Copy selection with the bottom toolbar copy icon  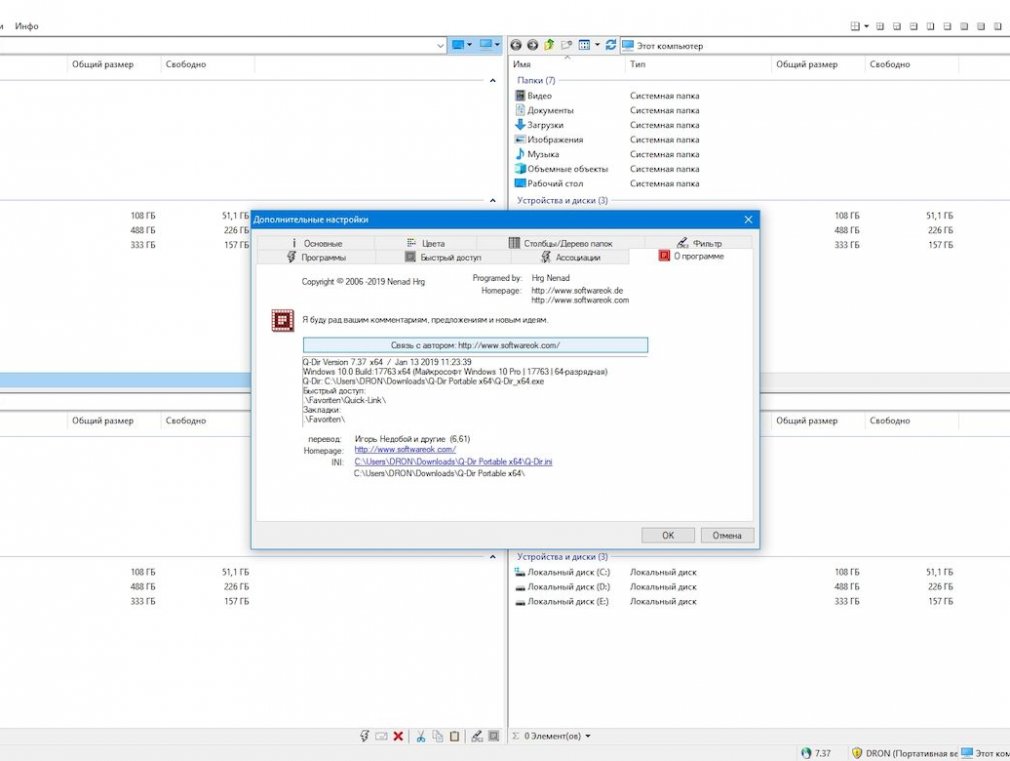click(x=437, y=736)
